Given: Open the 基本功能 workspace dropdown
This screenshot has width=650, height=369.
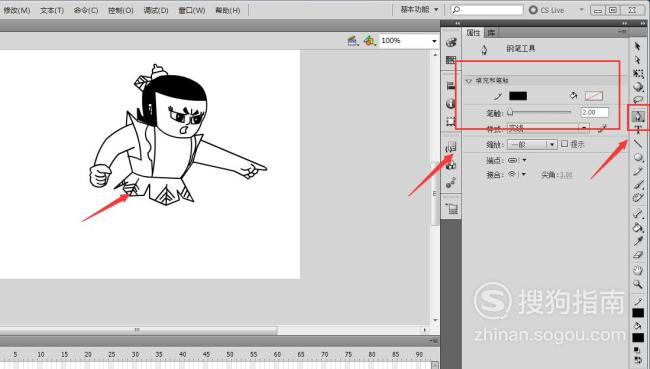Looking at the screenshot, I should click(x=419, y=9).
